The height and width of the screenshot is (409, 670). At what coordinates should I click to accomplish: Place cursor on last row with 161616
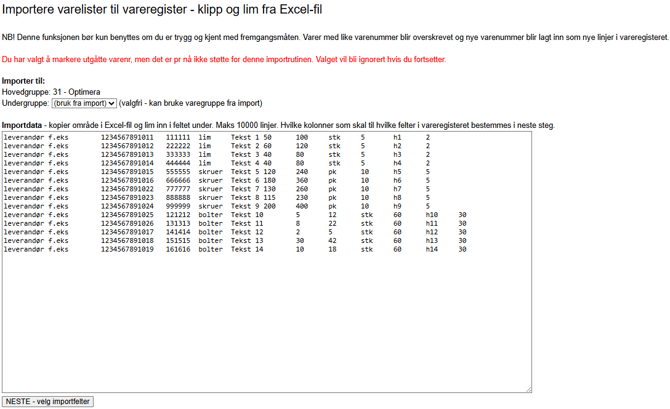[177, 249]
